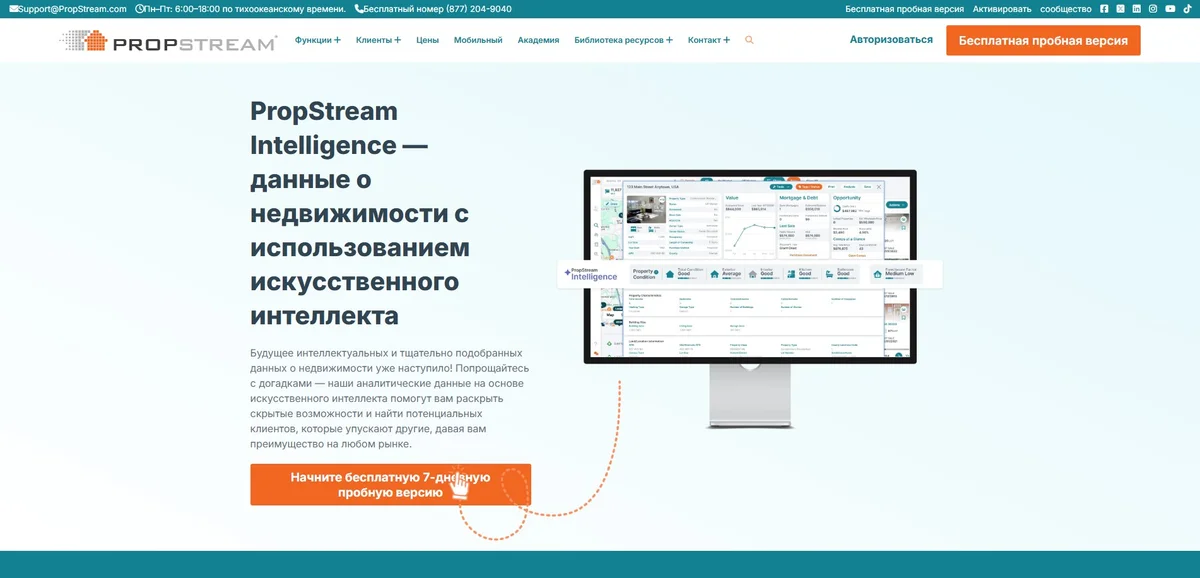Expand the Контакт dropdown
1200x578 pixels.
[x=708, y=41]
